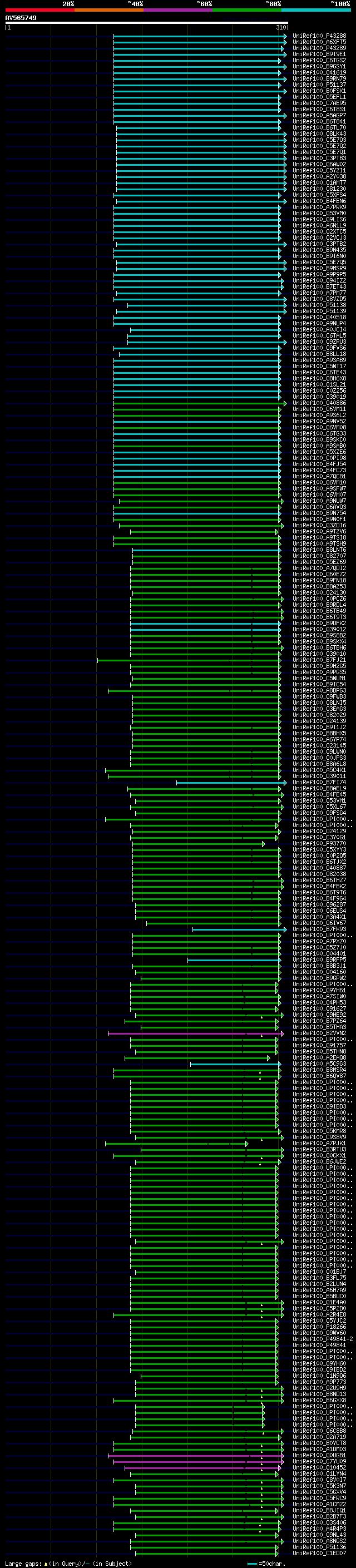Click the arrowhead ending the UniRef100_A7PJK1 bar
The image size is (356, 1568).
[247, 1144]
